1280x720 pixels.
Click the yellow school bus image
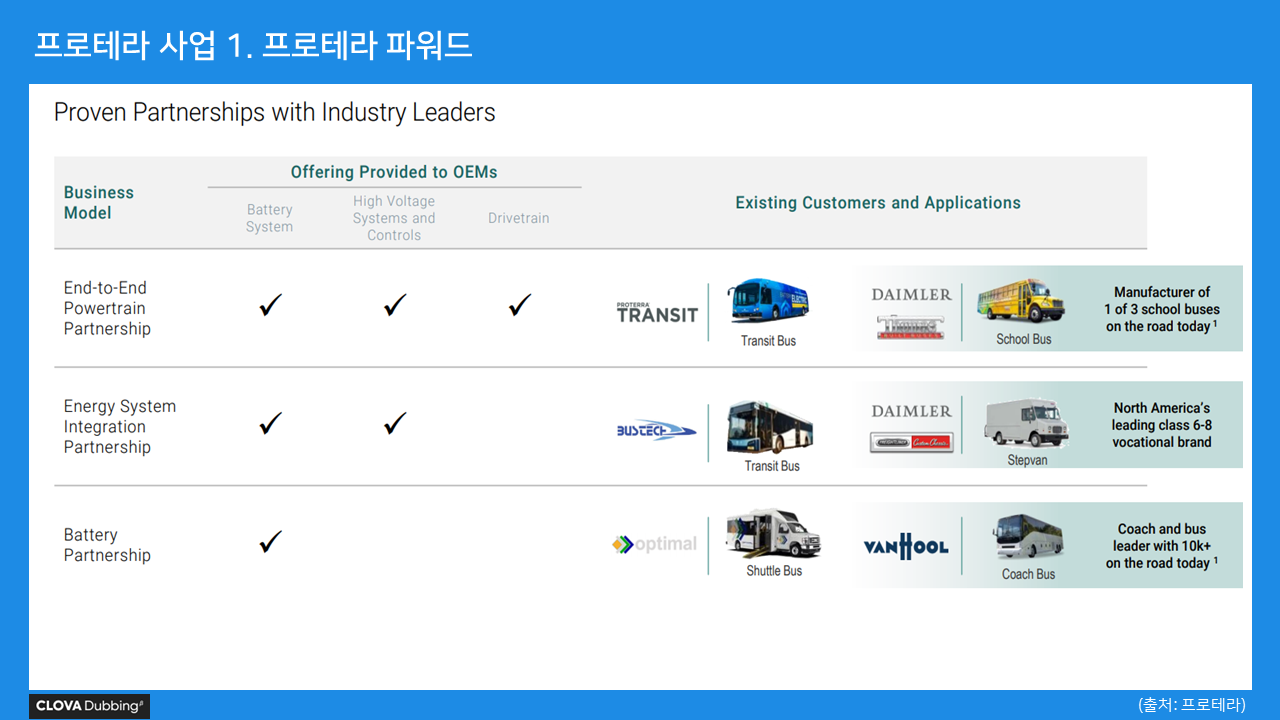(x=1020, y=302)
